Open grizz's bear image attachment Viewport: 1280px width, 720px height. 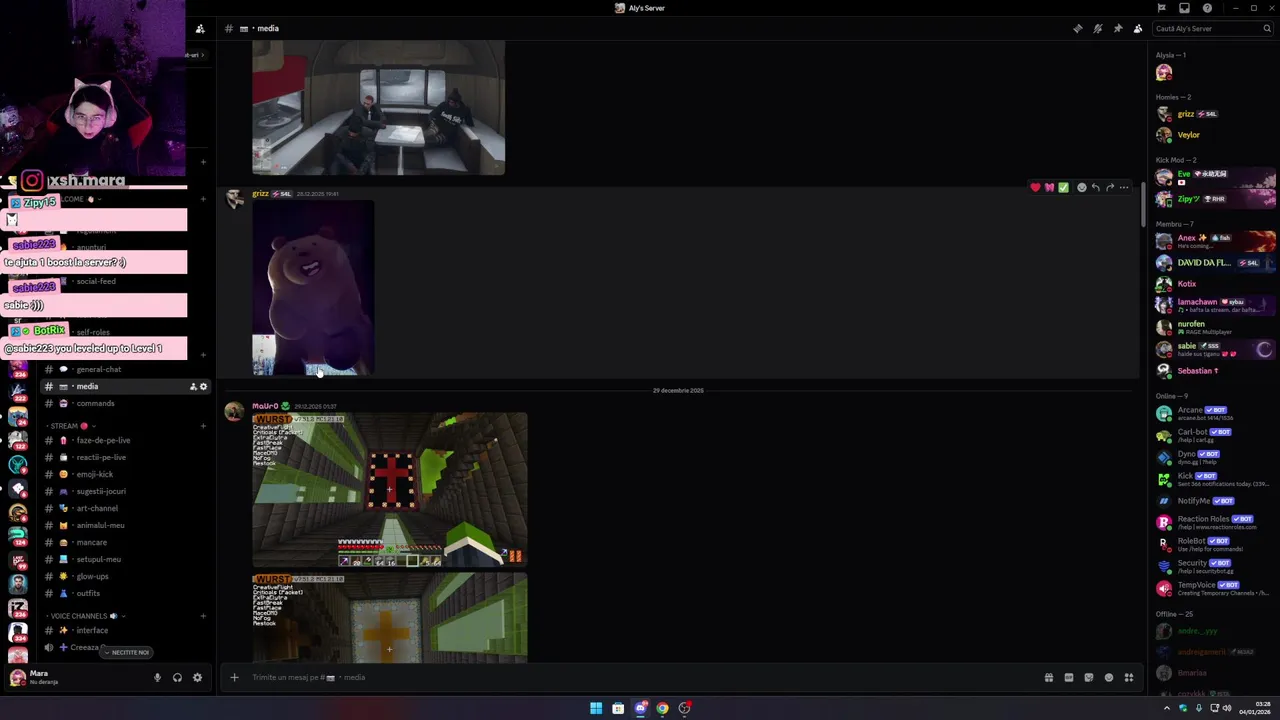coord(313,288)
